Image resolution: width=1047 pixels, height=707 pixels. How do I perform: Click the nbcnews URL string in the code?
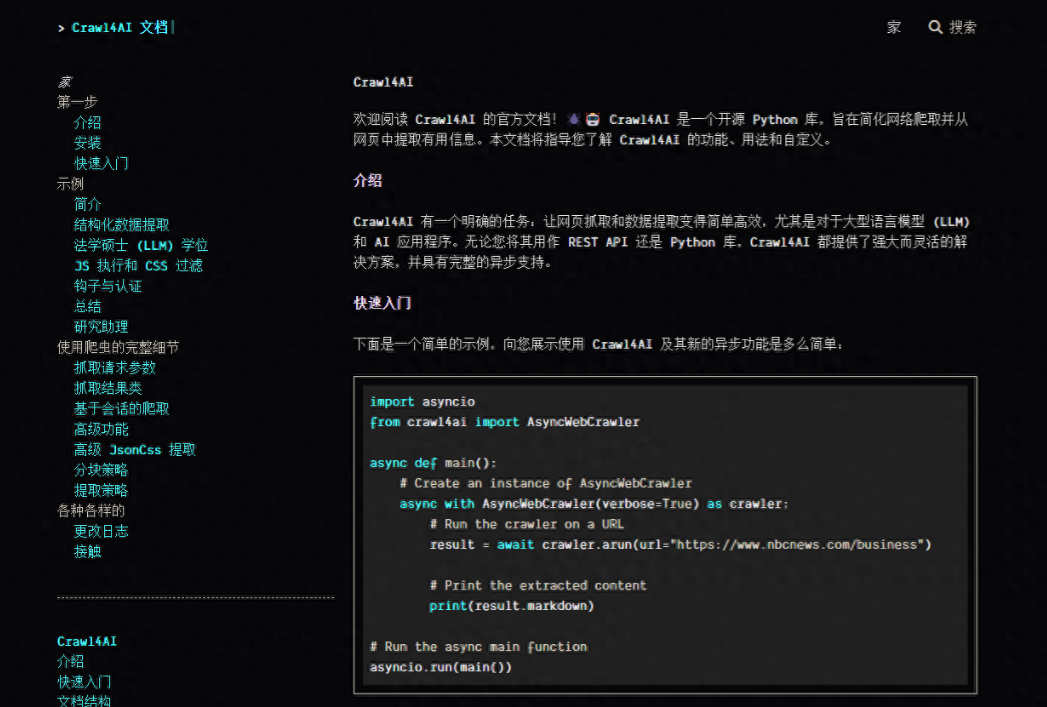point(799,545)
